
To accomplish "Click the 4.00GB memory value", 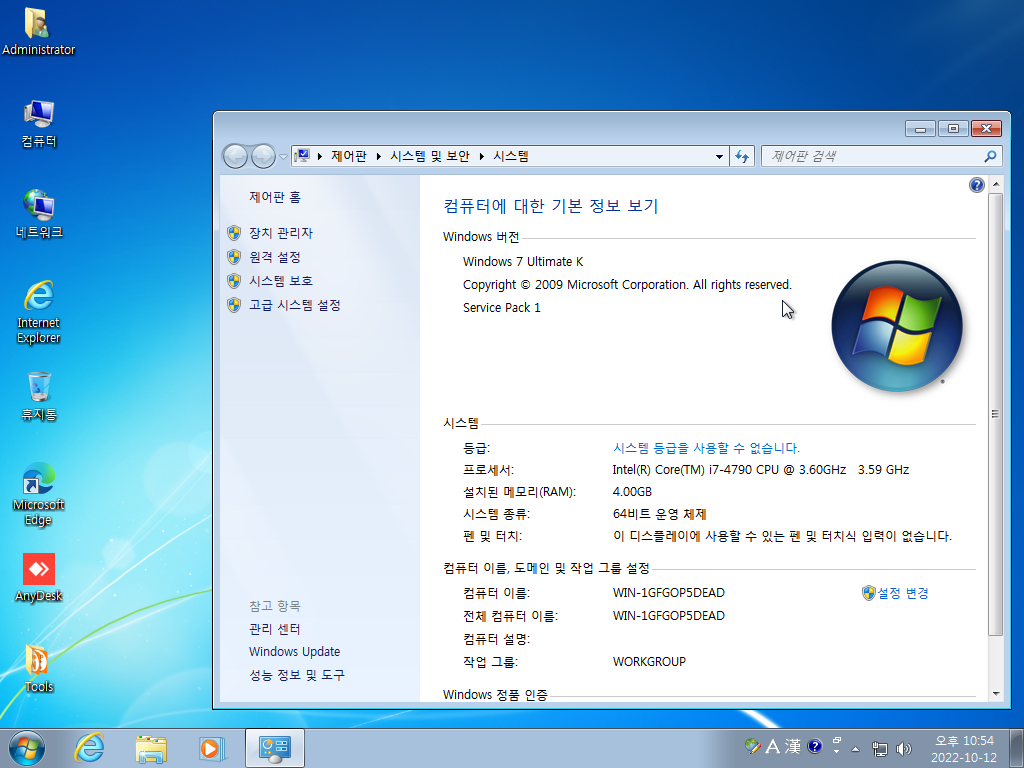I will click(x=632, y=492).
